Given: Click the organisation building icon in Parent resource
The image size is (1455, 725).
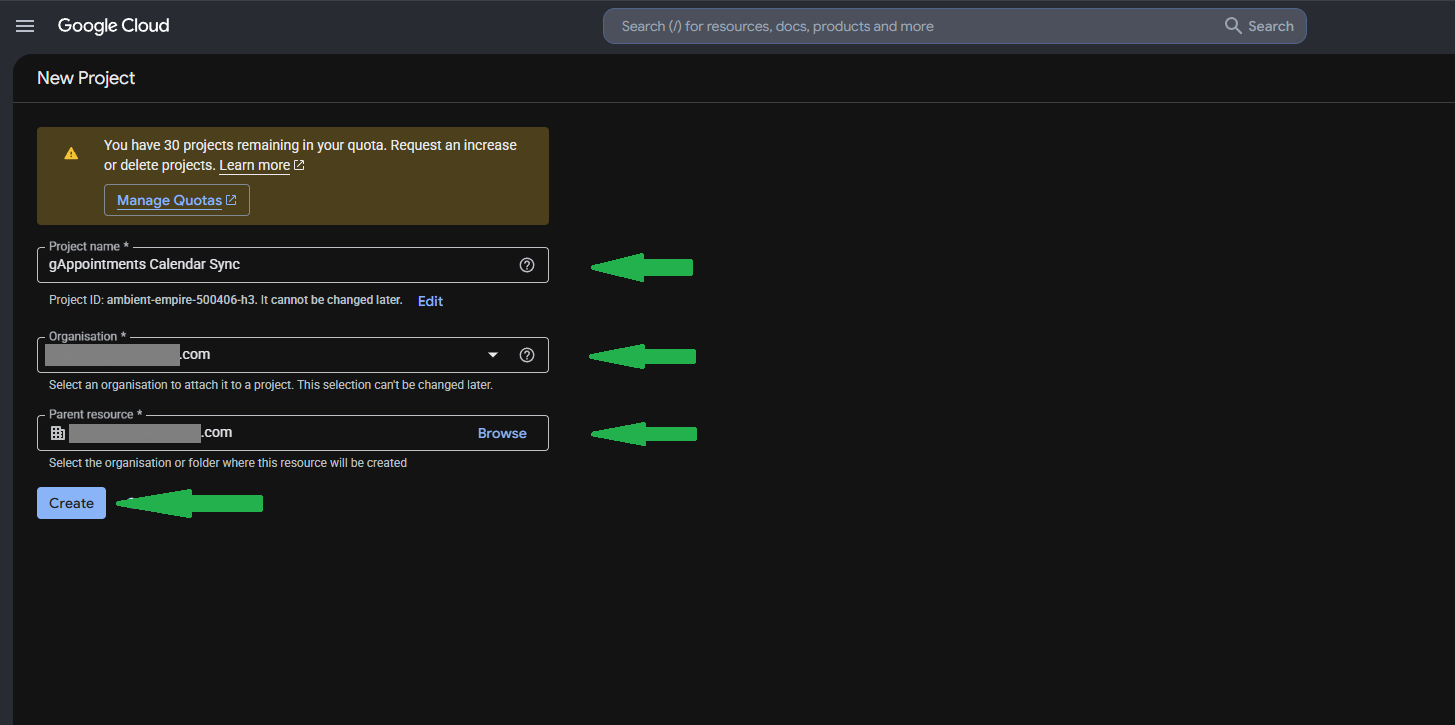Looking at the screenshot, I should [x=58, y=433].
